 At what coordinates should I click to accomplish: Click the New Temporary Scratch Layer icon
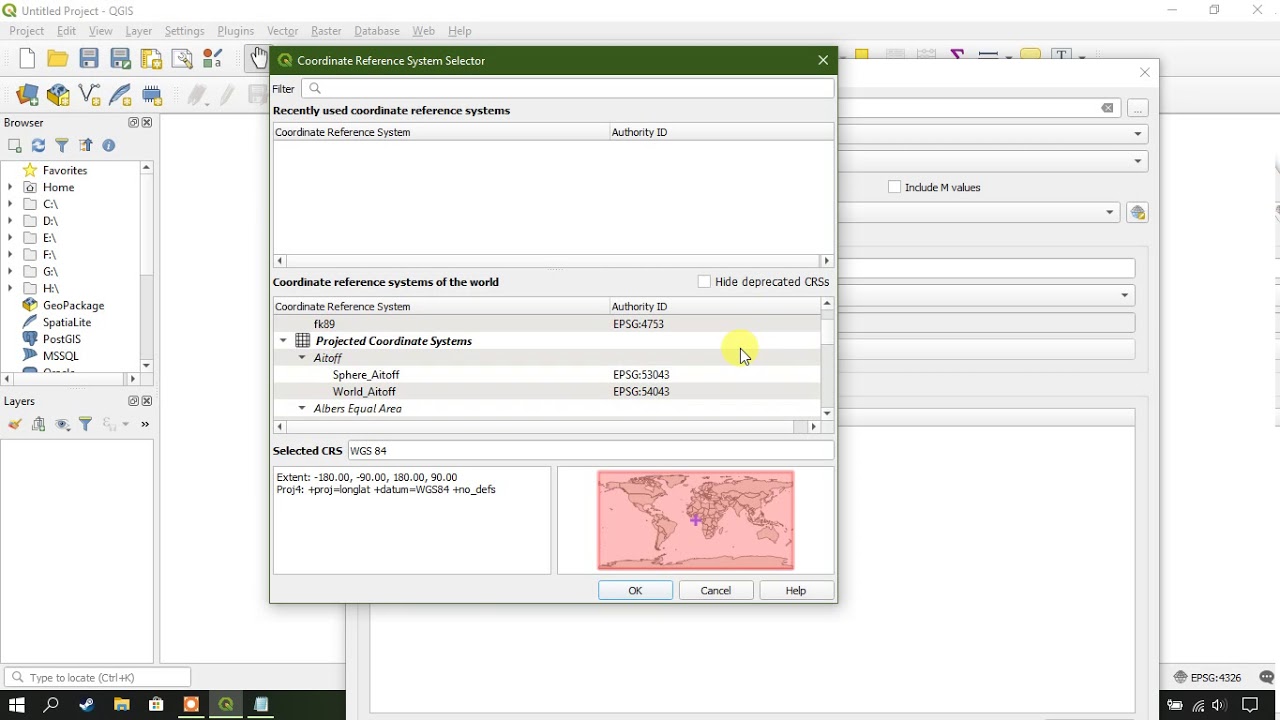pyautogui.click(x=153, y=95)
